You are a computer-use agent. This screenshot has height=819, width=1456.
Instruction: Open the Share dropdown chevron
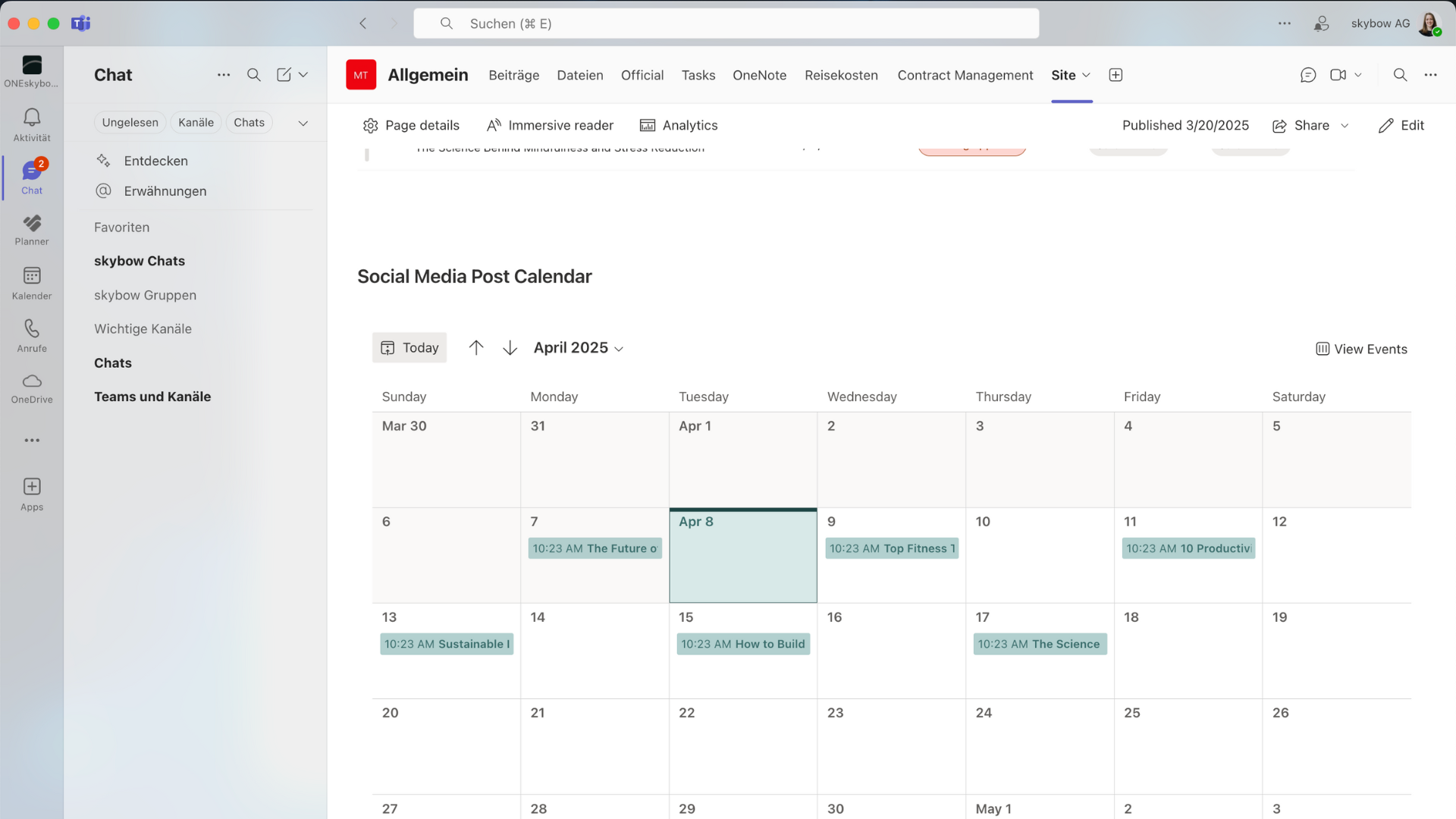click(1345, 126)
